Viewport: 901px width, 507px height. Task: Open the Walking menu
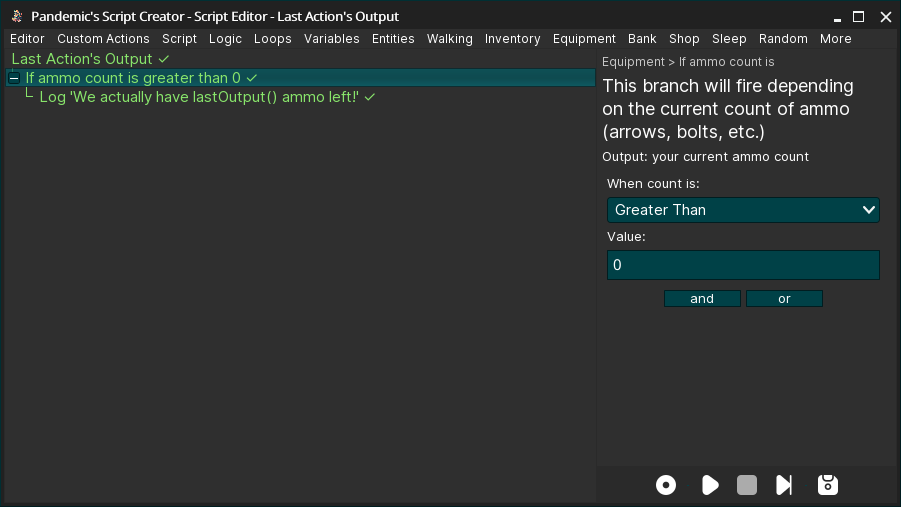click(449, 39)
